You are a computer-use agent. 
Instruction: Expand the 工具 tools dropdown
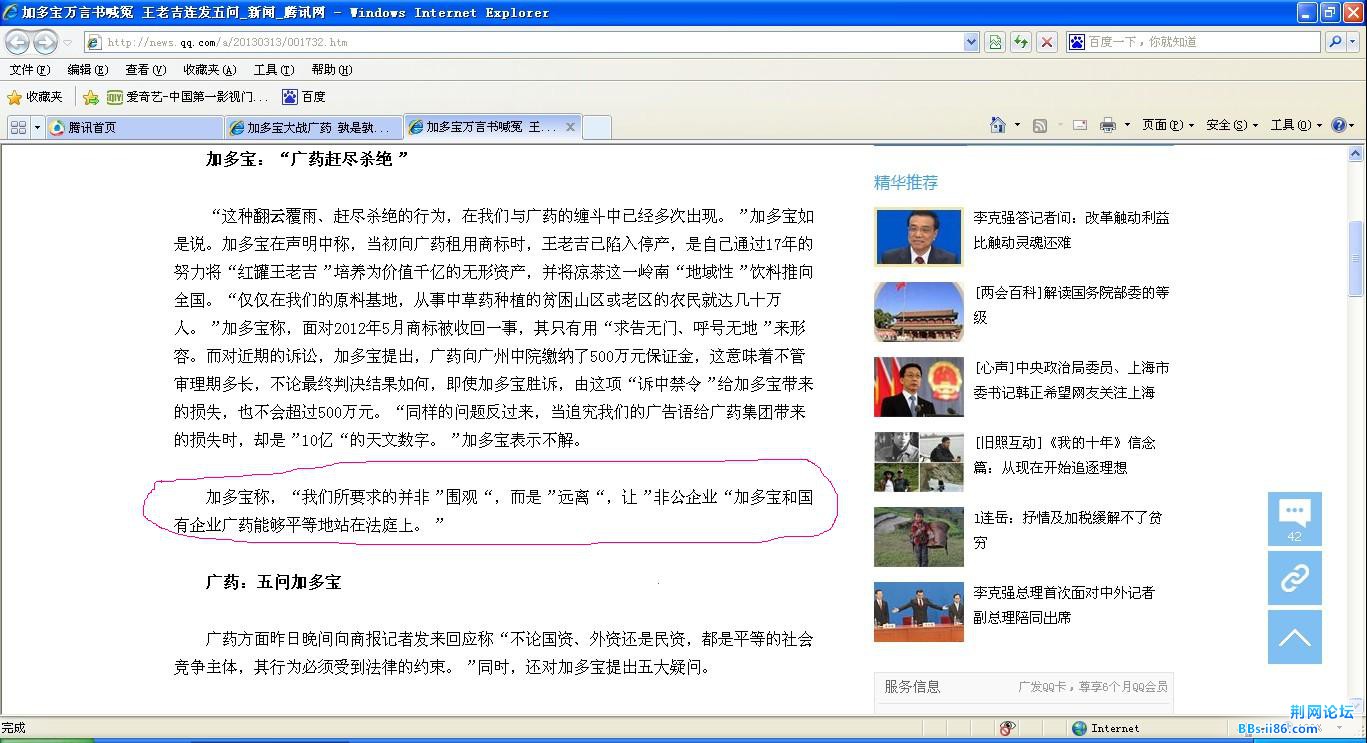pos(1292,124)
